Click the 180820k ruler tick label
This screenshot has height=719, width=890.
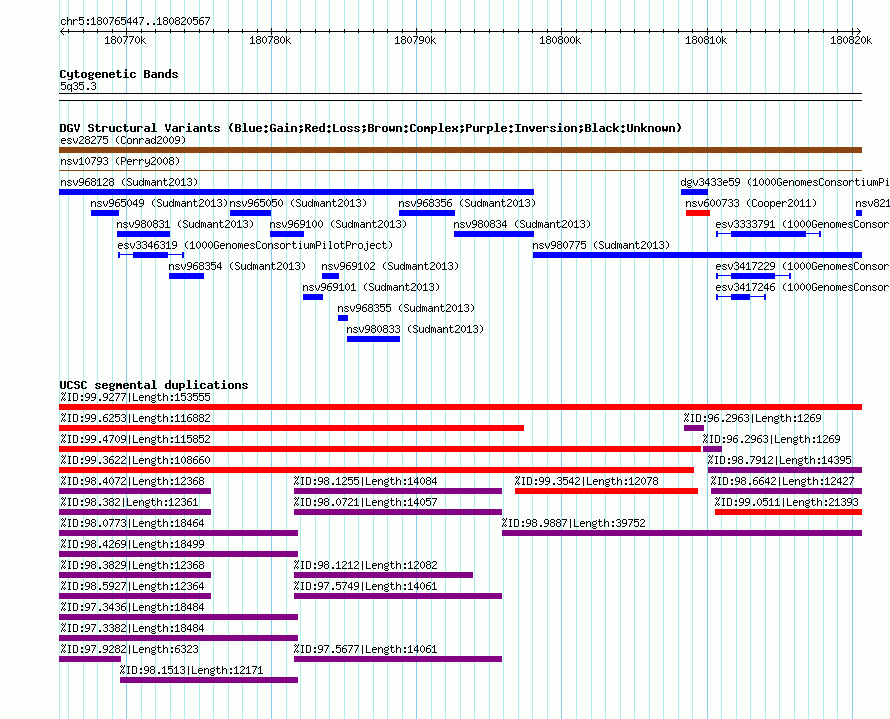[x=851, y=40]
